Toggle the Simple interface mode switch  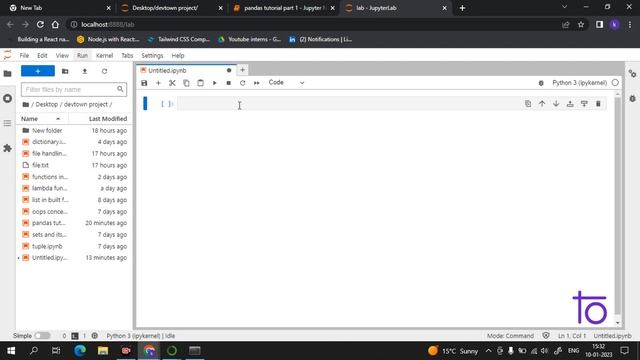tap(42, 336)
